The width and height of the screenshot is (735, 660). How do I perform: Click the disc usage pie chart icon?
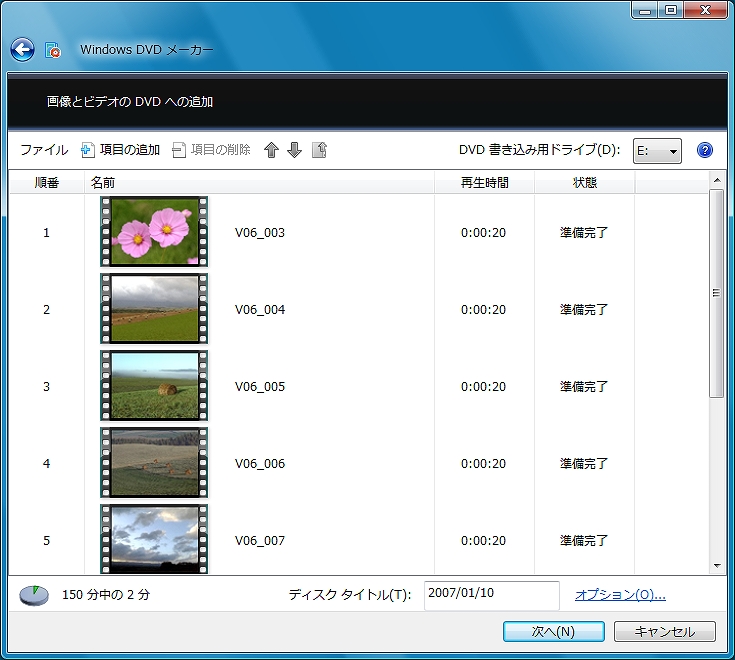click(34, 595)
